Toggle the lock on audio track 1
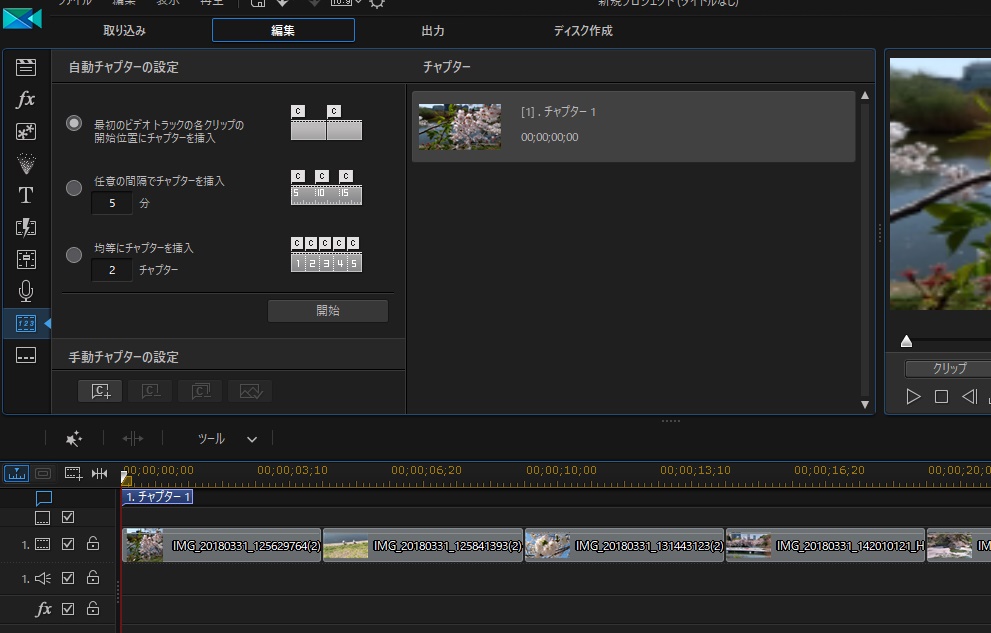This screenshot has width=991, height=633. [x=92, y=577]
